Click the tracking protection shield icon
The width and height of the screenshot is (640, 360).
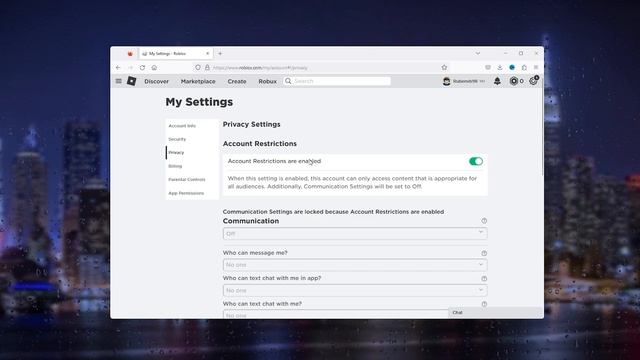pos(198,68)
